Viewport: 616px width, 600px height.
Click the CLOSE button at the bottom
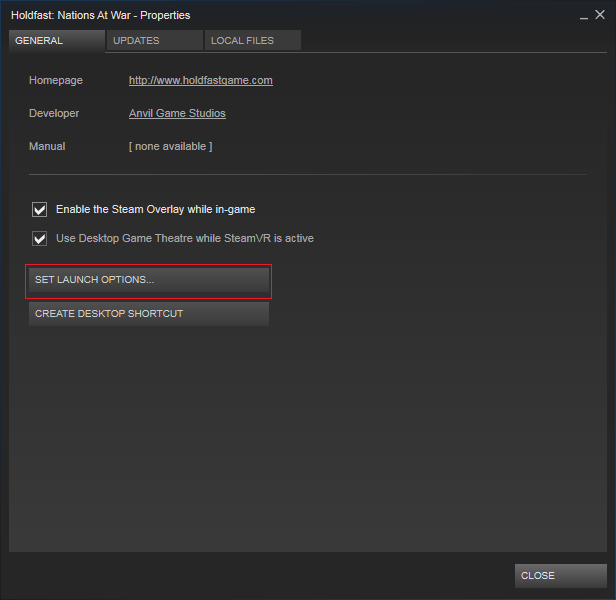pos(560,575)
